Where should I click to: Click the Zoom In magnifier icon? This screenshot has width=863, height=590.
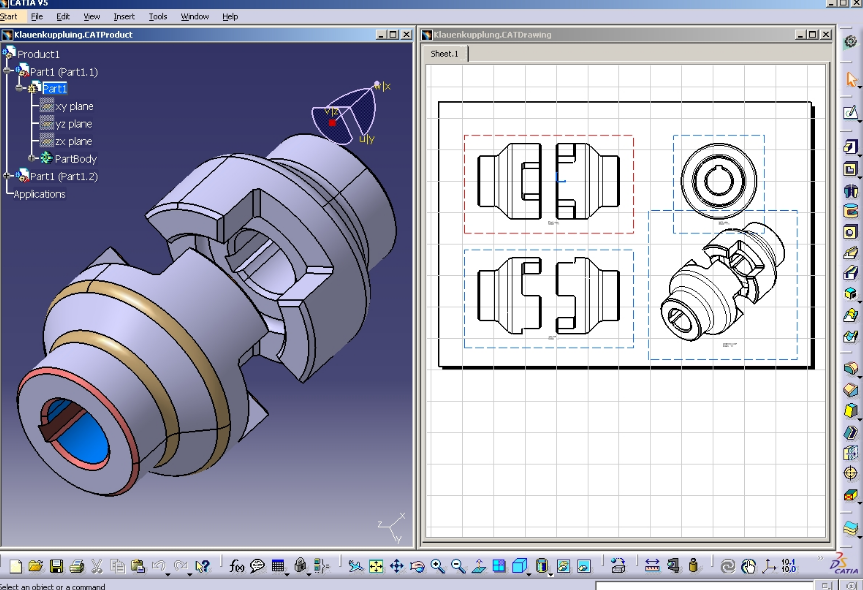[438, 566]
